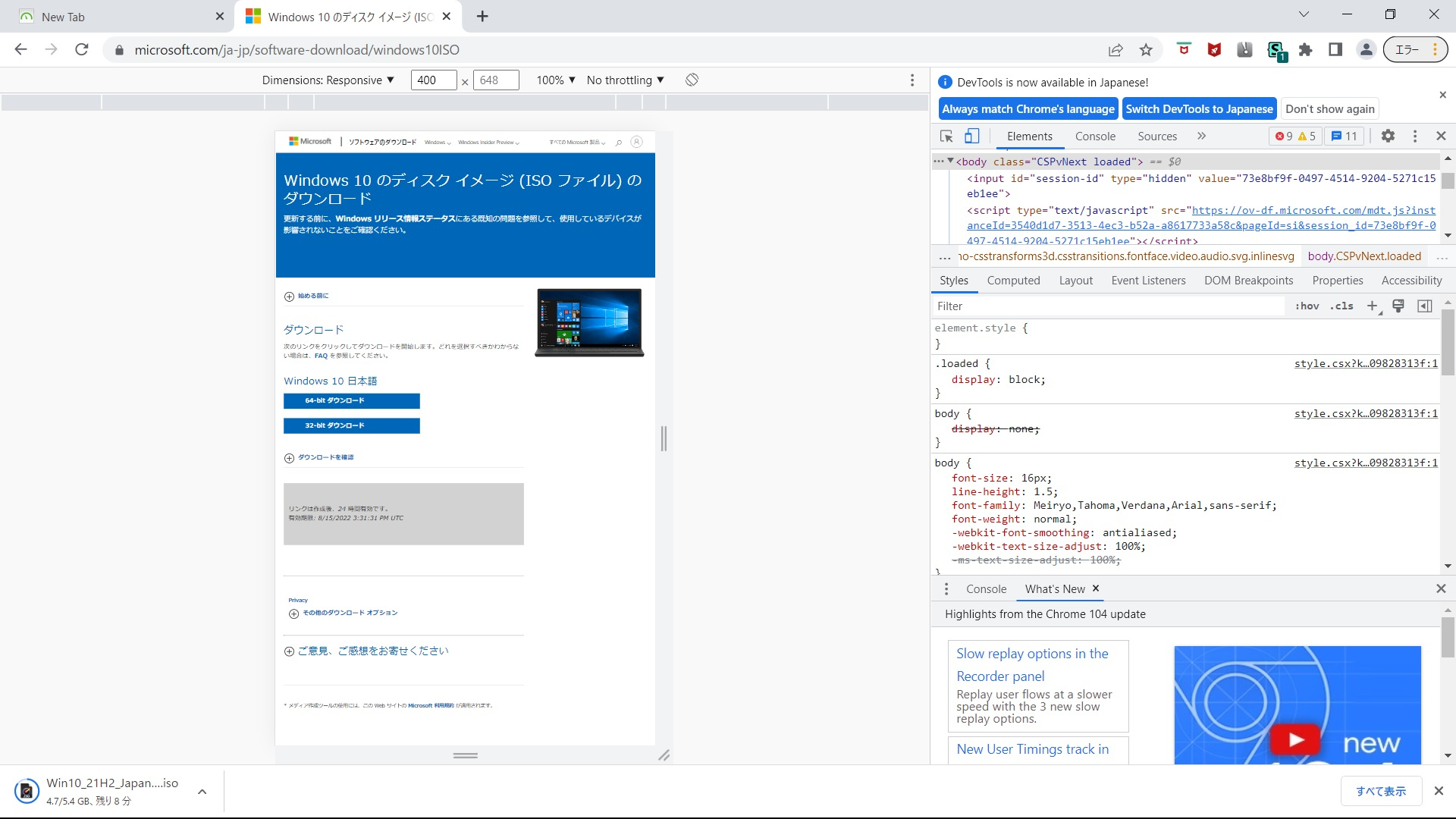Image resolution: width=1456 pixels, height=819 pixels.
Task: Bookmark this page with star icon
Action: pyautogui.click(x=1146, y=50)
